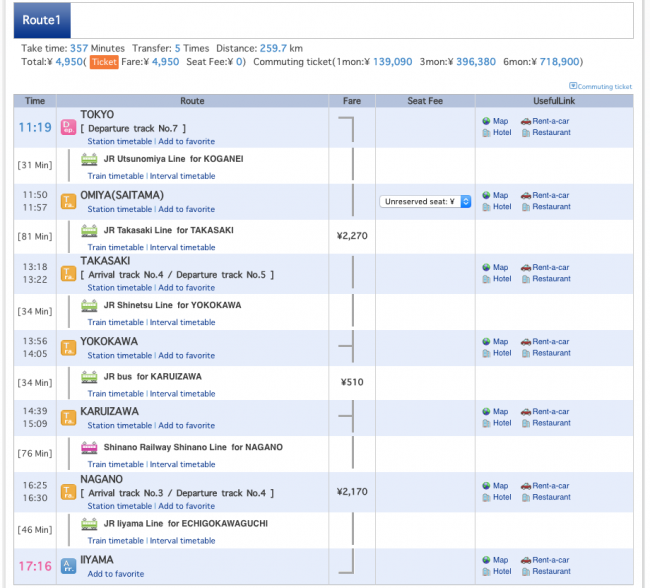The height and width of the screenshot is (588, 650).
Task: Select the Route1 tab
Action: pyautogui.click(x=42, y=20)
